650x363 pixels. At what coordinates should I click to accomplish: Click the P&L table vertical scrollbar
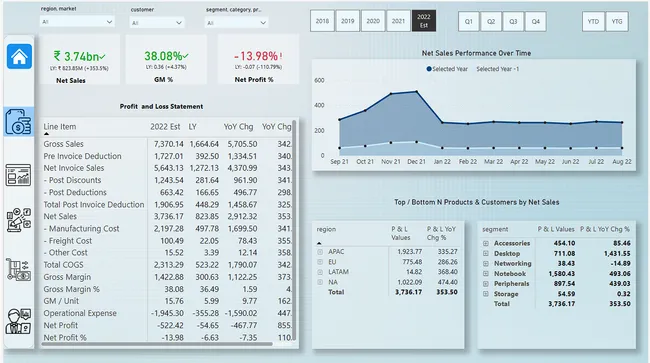(294, 230)
